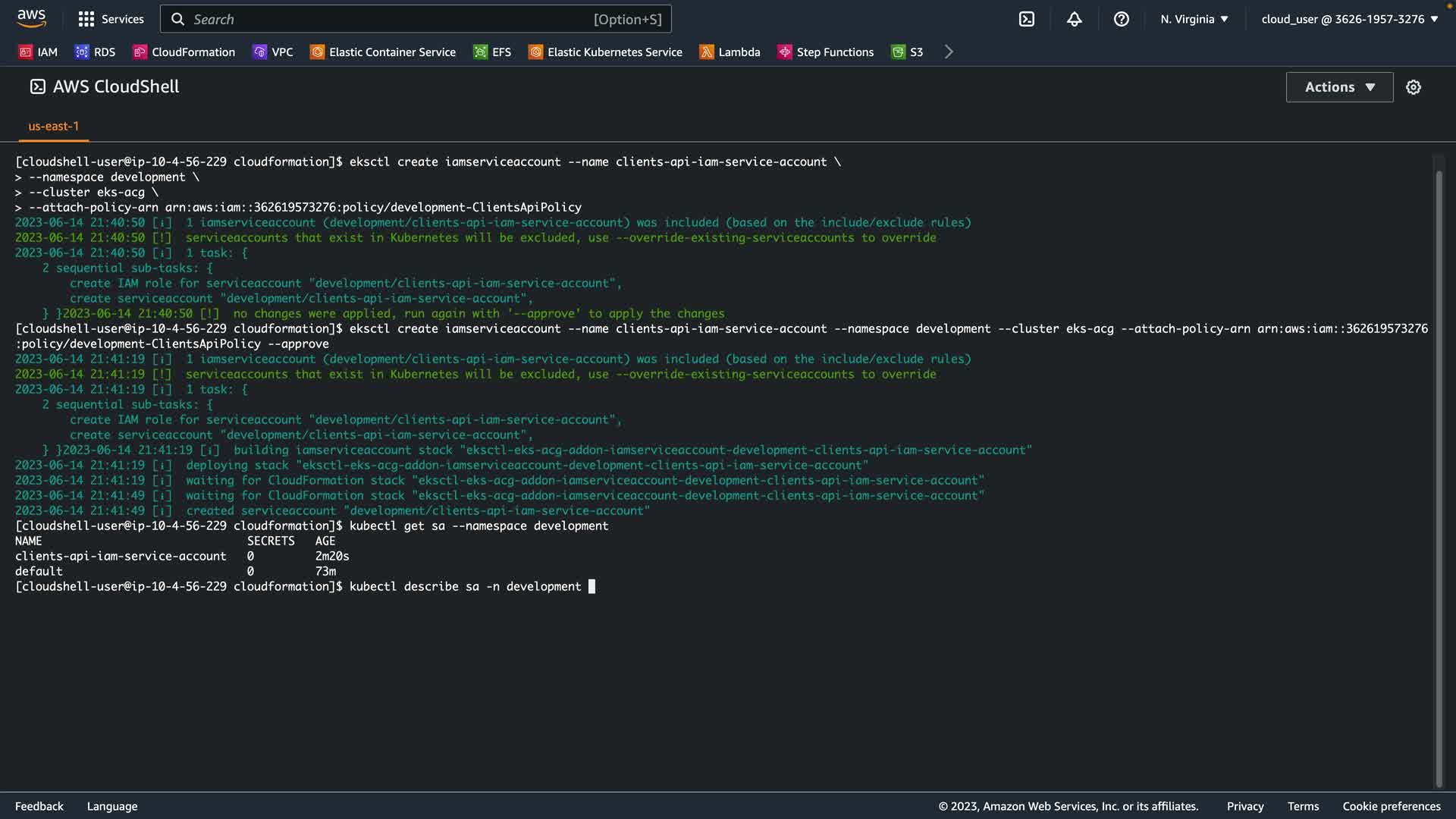Open the Services grid menu
The height and width of the screenshot is (819, 1456).
point(111,19)
